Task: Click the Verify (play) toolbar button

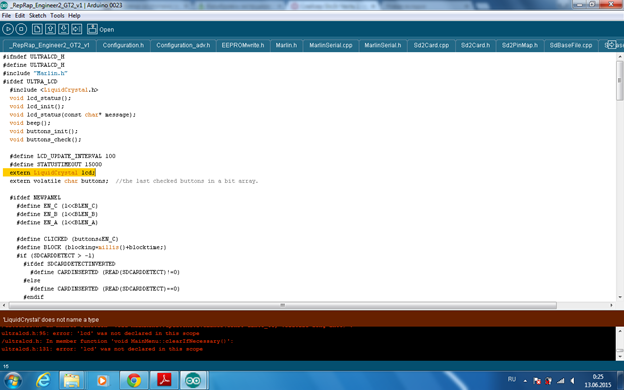Action: tap(8, 29)
